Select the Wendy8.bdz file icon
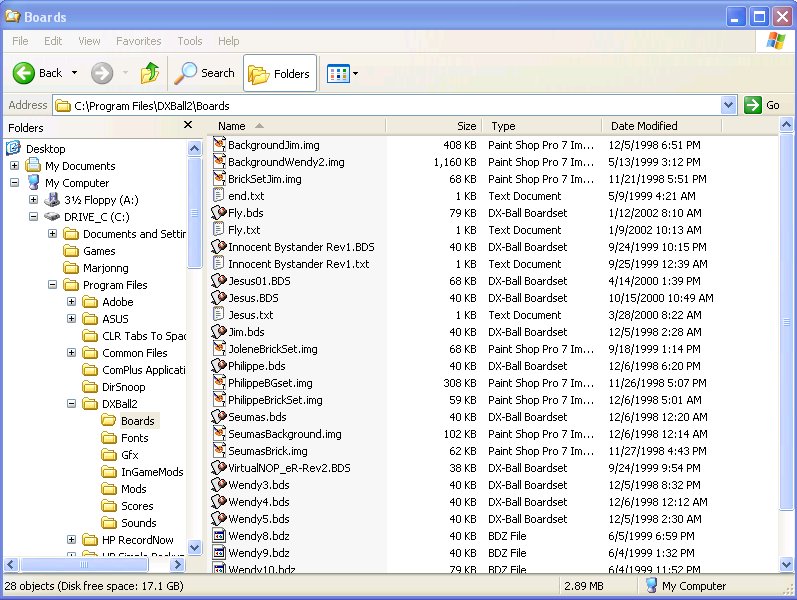This screenshot has height=600, width=797. [x=219, y=536]
